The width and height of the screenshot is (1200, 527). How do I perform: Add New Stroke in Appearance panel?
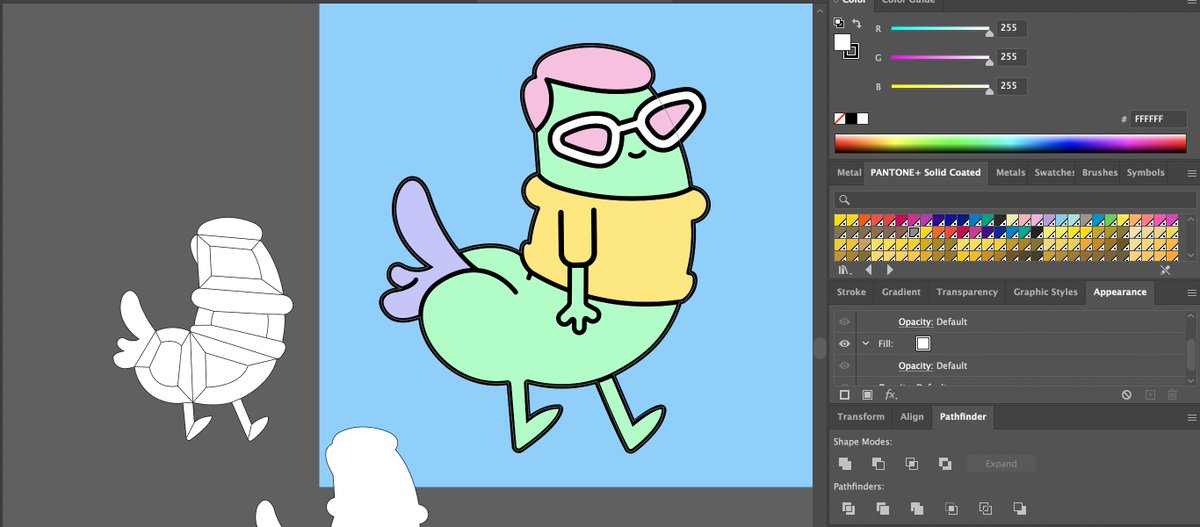(845, 395)
